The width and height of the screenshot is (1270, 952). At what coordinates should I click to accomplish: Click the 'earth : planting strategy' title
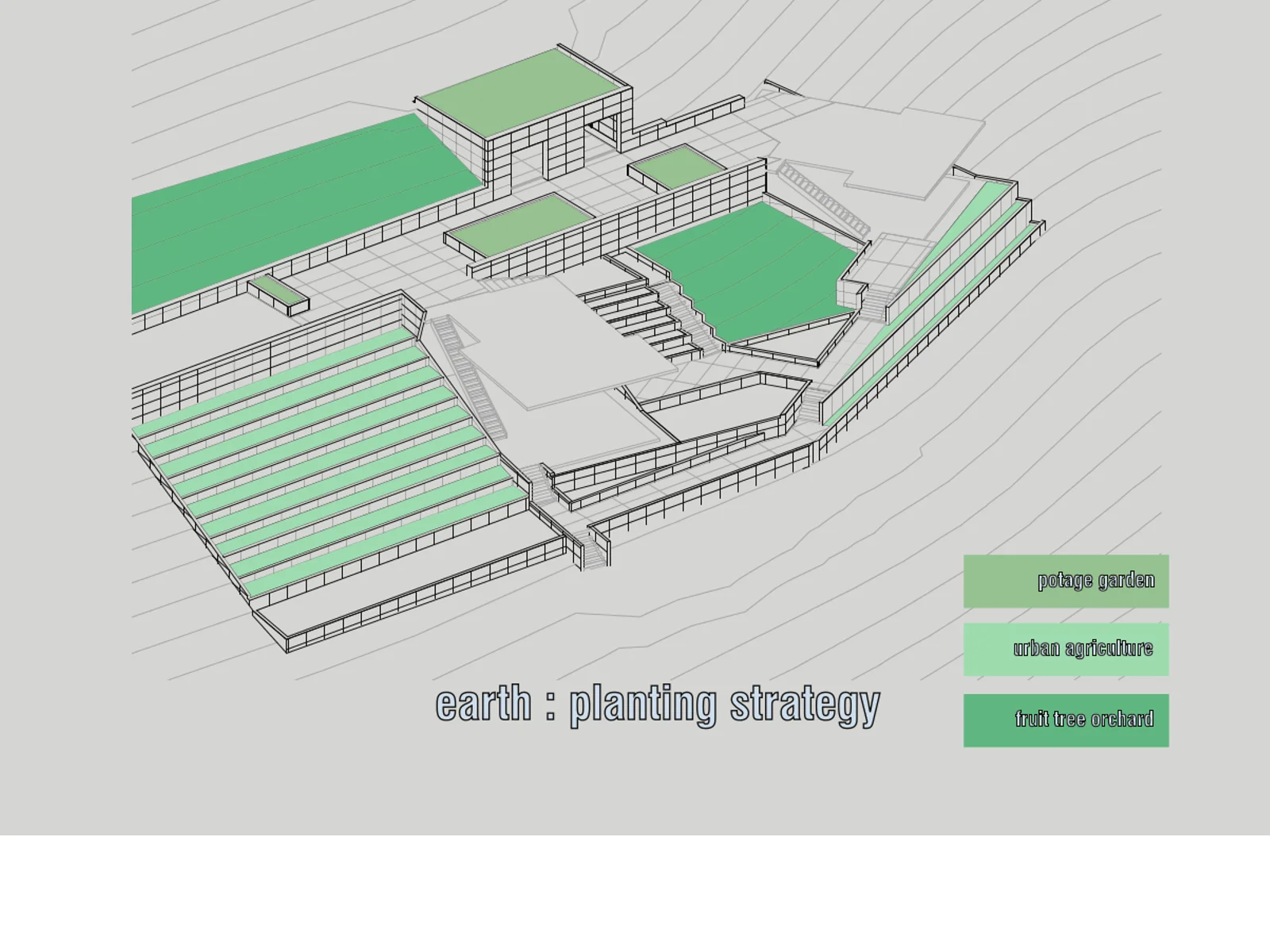[x=658, y=704]
